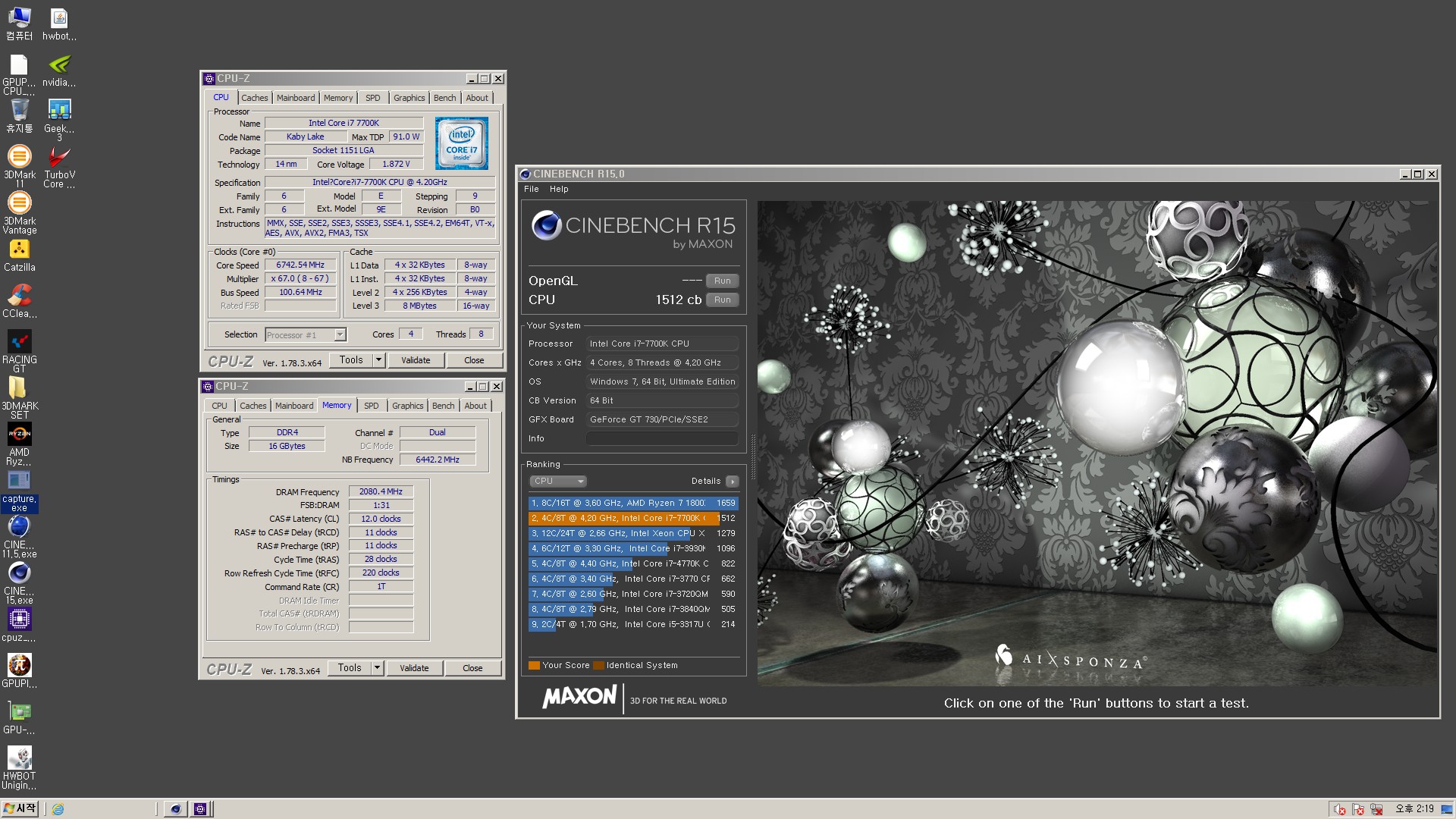Run the OpenGL test
Image resolution: width=1456 pixels, height=819 pixels.
(723, 281)
